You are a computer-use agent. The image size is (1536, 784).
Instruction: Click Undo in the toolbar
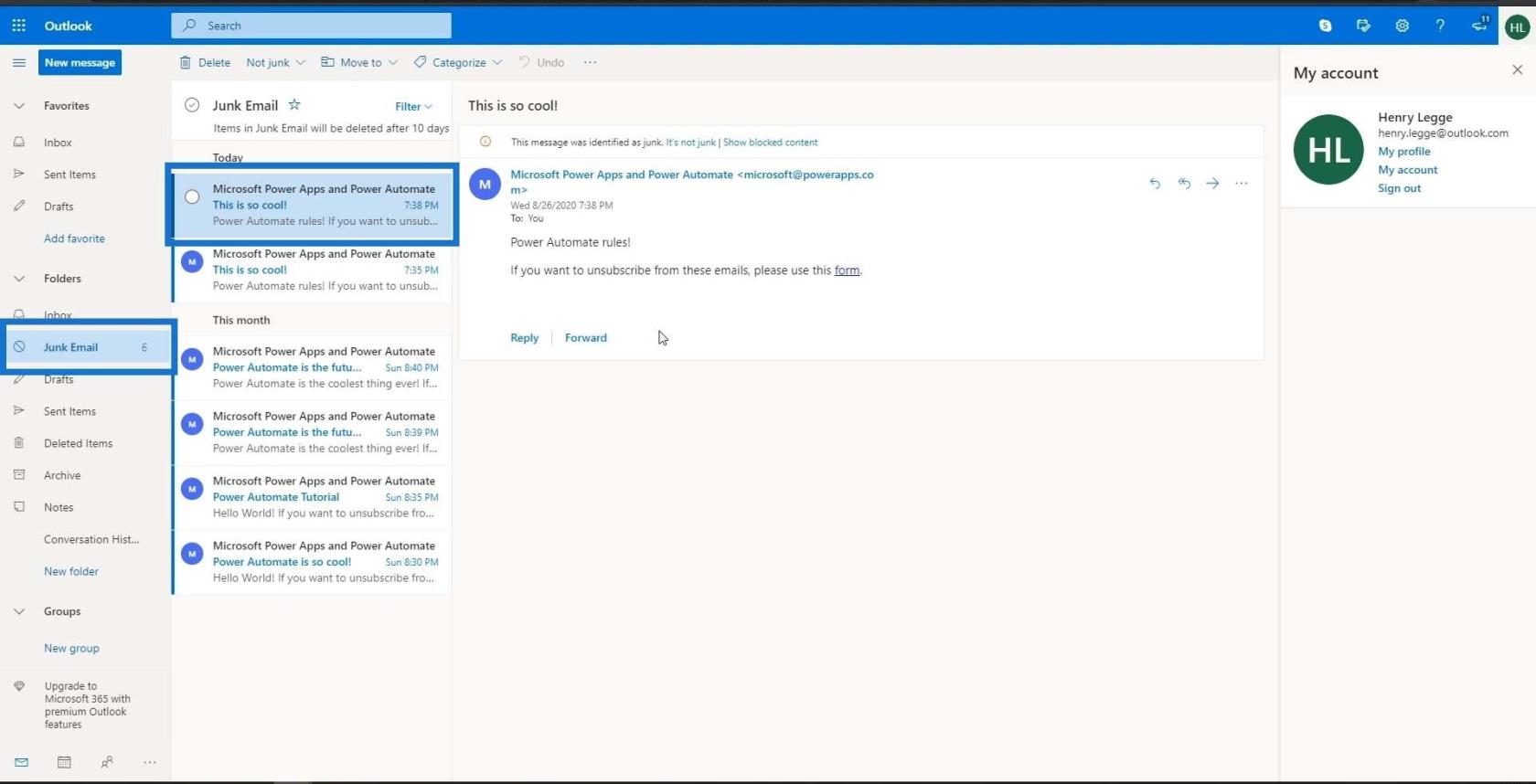[541, 62]
